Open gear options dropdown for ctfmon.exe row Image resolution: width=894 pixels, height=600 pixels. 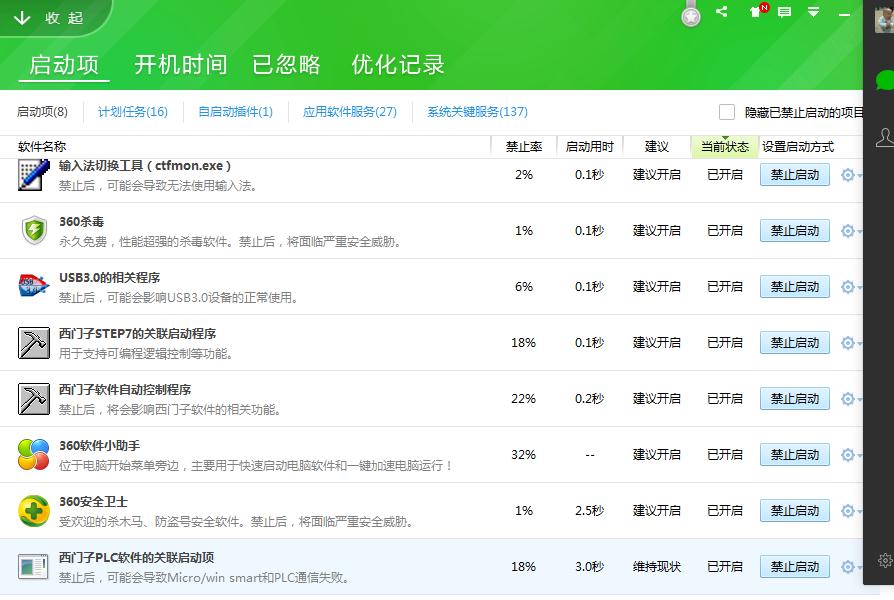850,175
